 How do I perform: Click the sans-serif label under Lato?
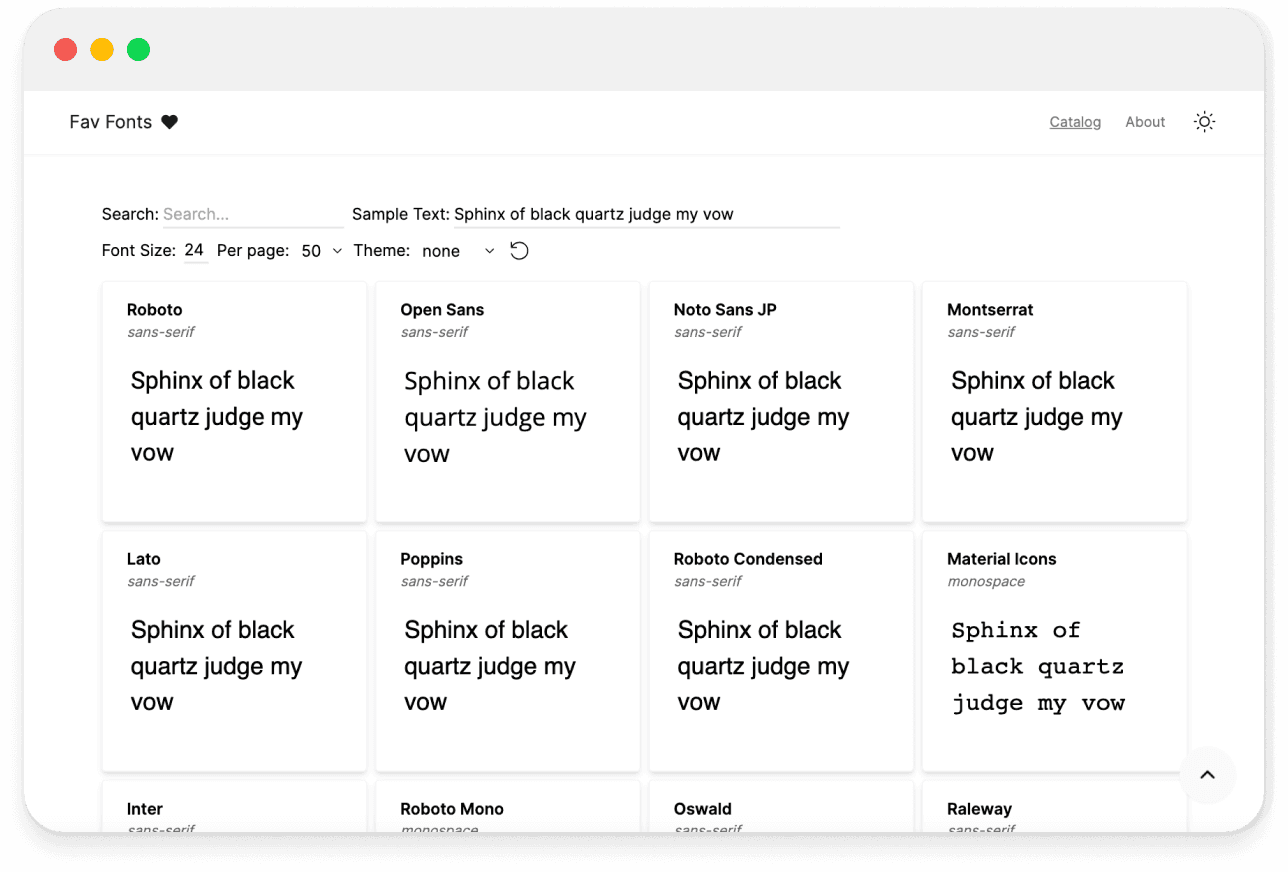click(x=161, y=581)
